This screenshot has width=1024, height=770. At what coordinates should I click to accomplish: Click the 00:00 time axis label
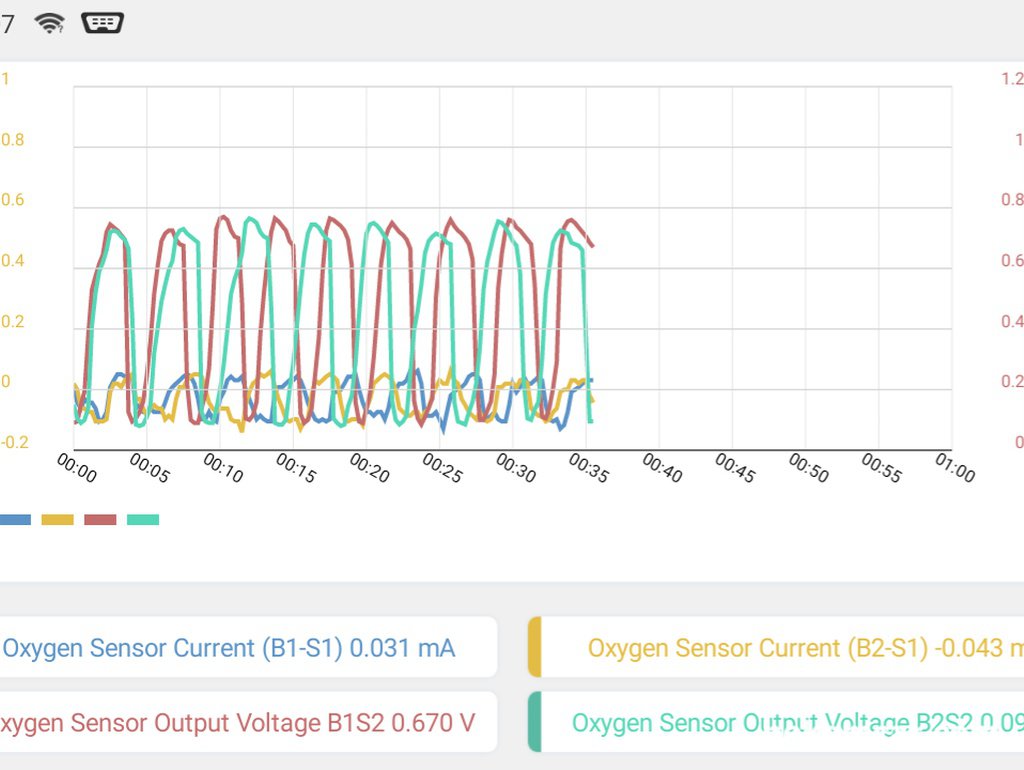tap(76, 468)
